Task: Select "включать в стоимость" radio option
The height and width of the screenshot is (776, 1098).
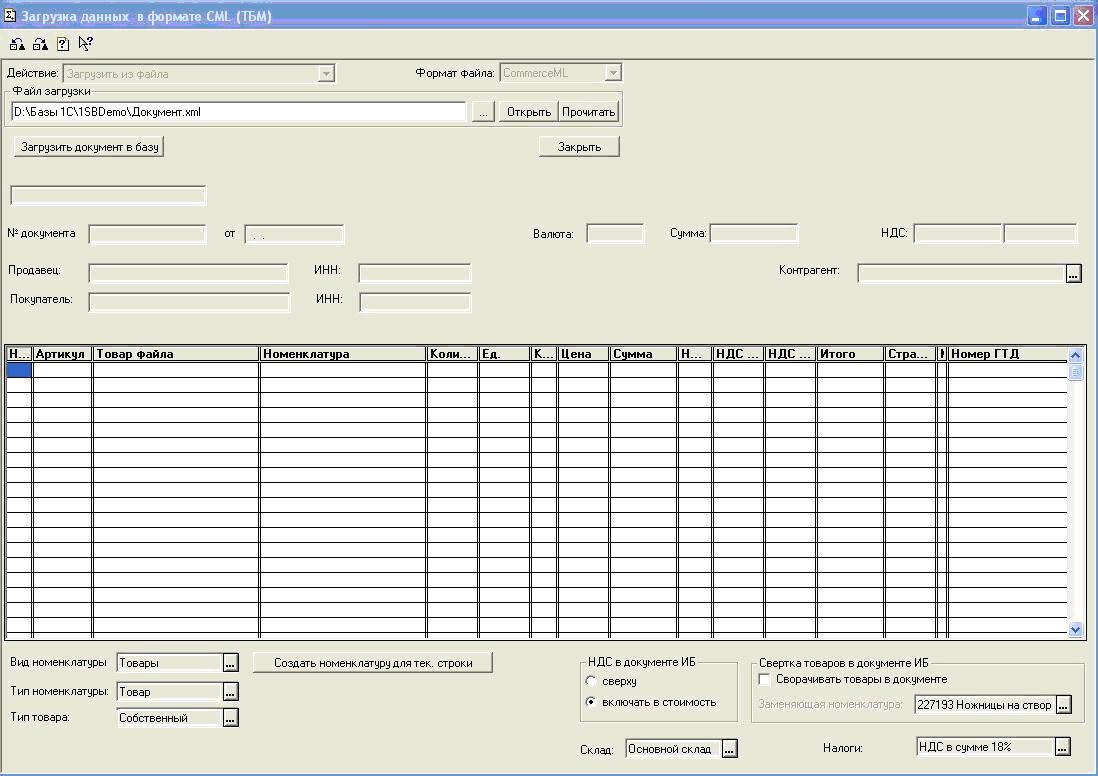Action: point(591,702)
